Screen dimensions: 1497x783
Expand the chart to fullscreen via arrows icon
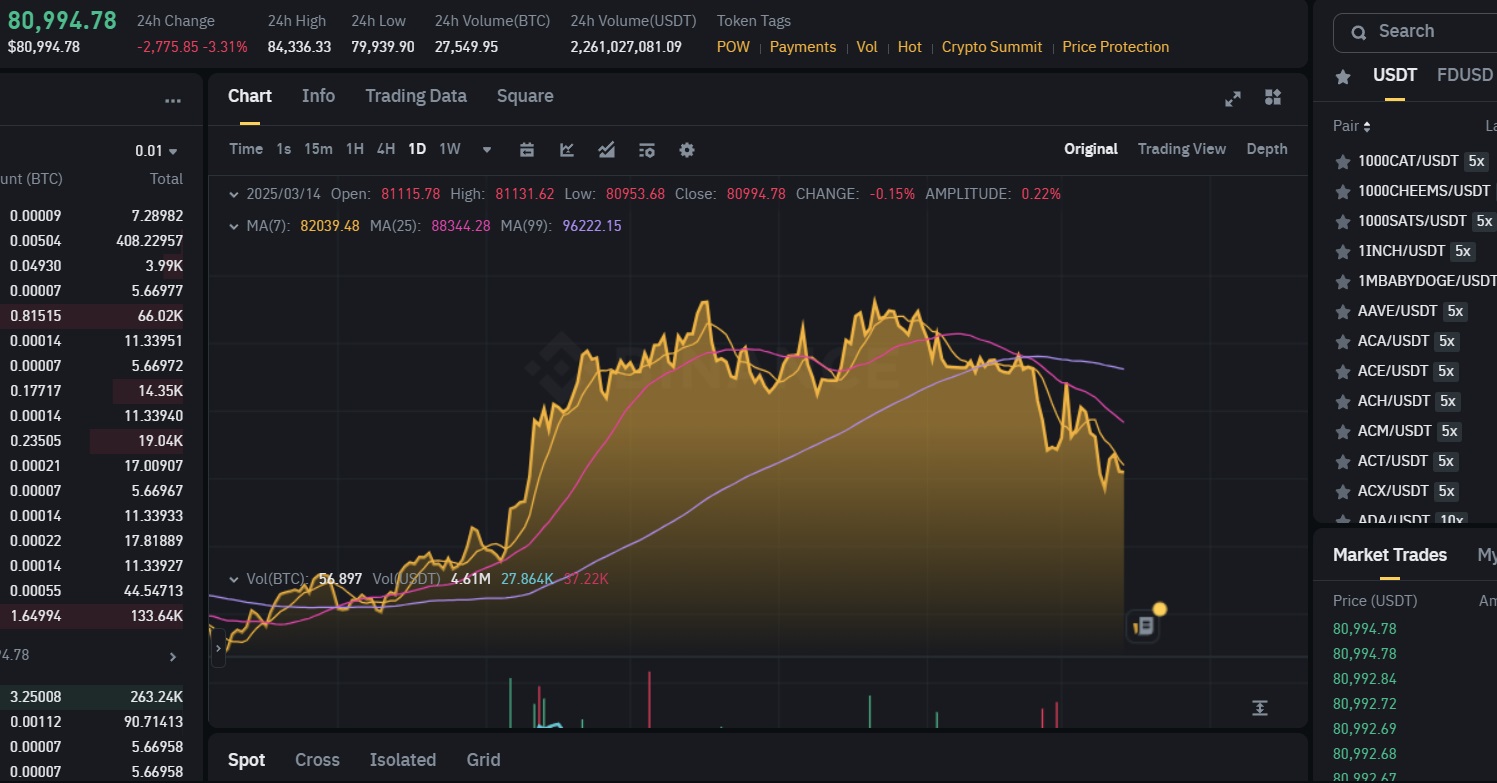[x=1232, y=98]
